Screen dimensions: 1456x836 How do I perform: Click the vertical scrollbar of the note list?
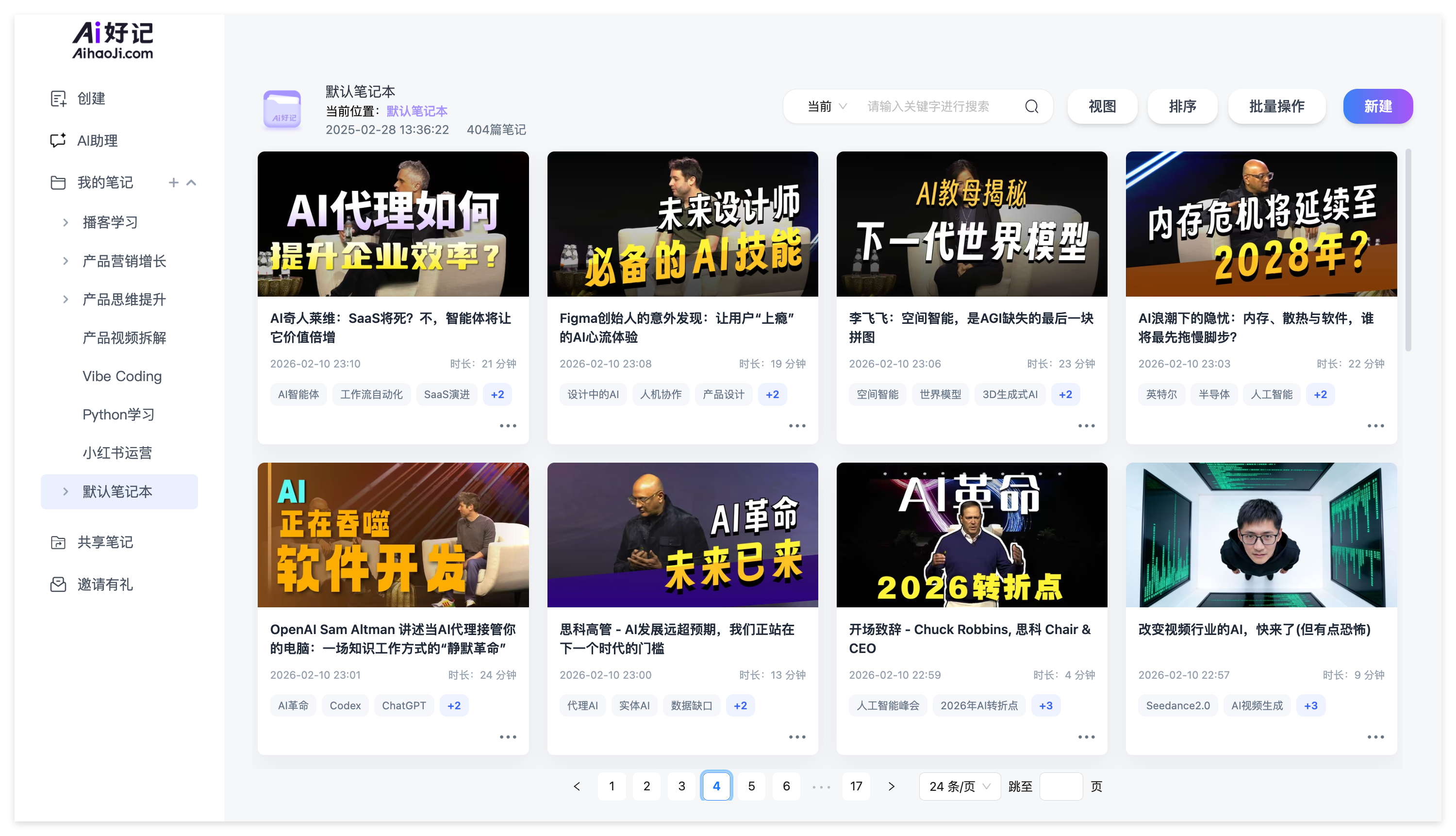pyautogui.click(x=1408, y=251)
